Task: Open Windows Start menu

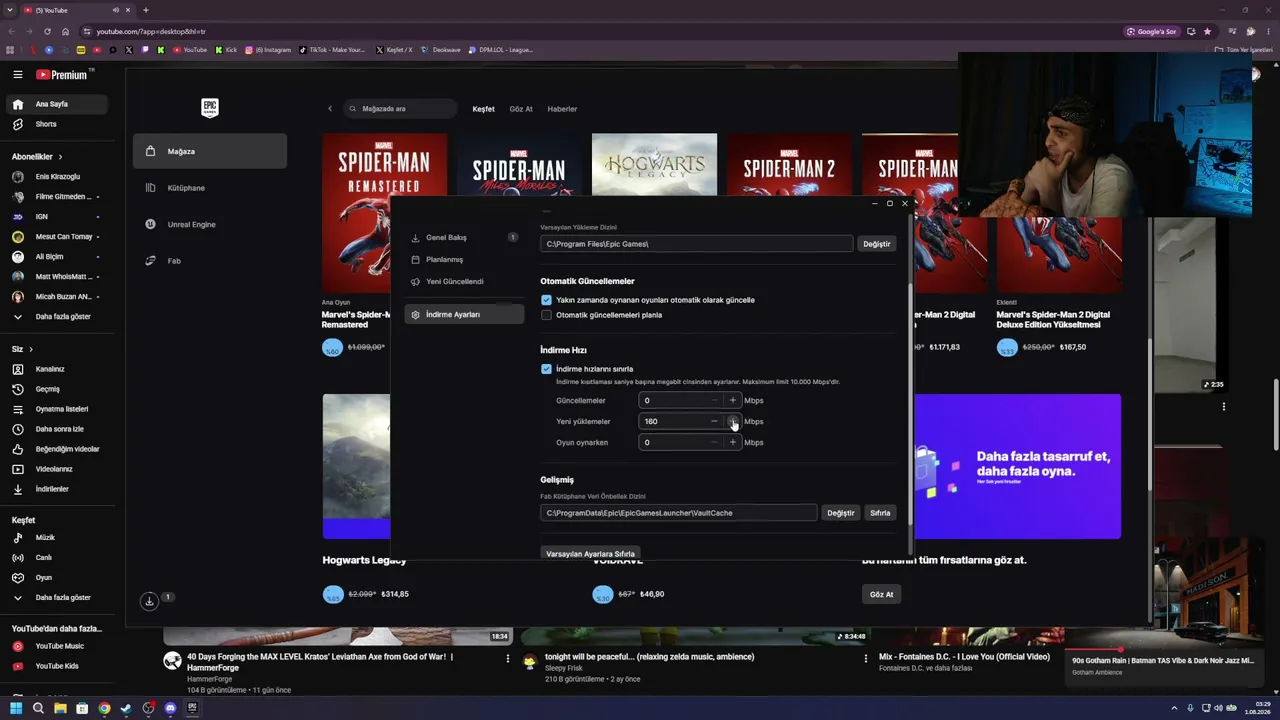Action: coord(16,708)
